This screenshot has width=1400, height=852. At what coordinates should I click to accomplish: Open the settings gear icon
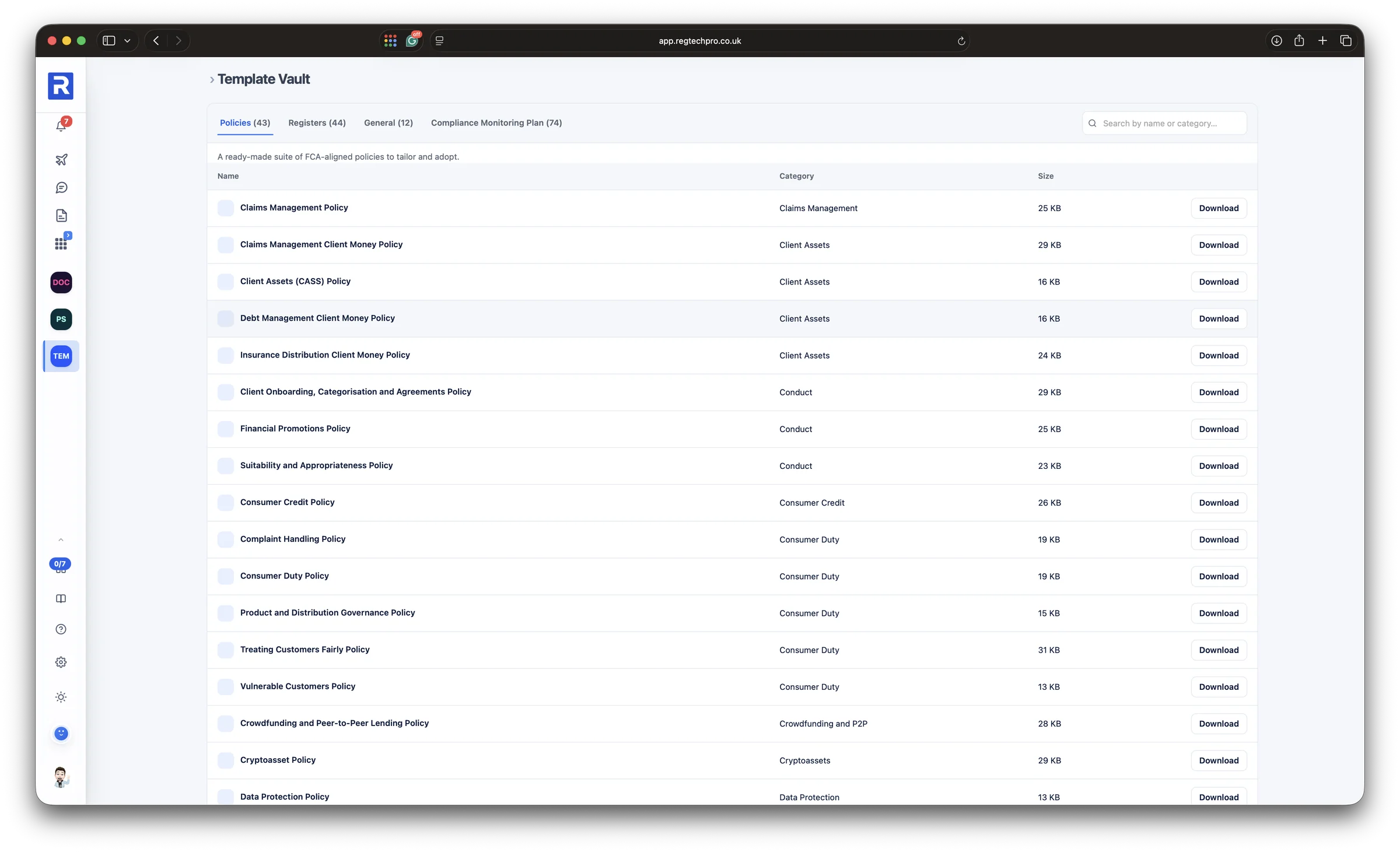click(x=61, y=662)
